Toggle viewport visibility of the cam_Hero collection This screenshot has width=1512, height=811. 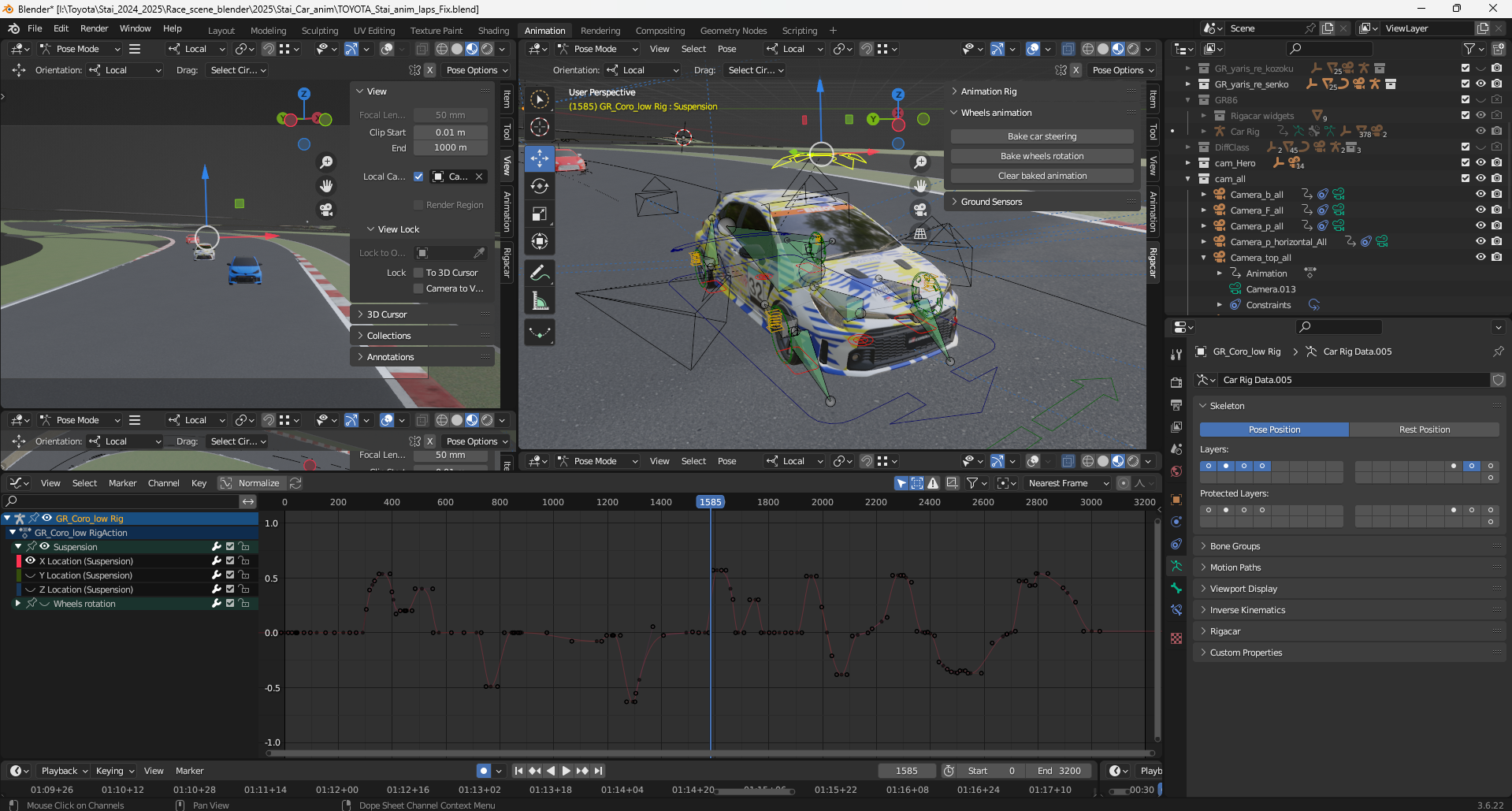click(x=1480, y=162)
